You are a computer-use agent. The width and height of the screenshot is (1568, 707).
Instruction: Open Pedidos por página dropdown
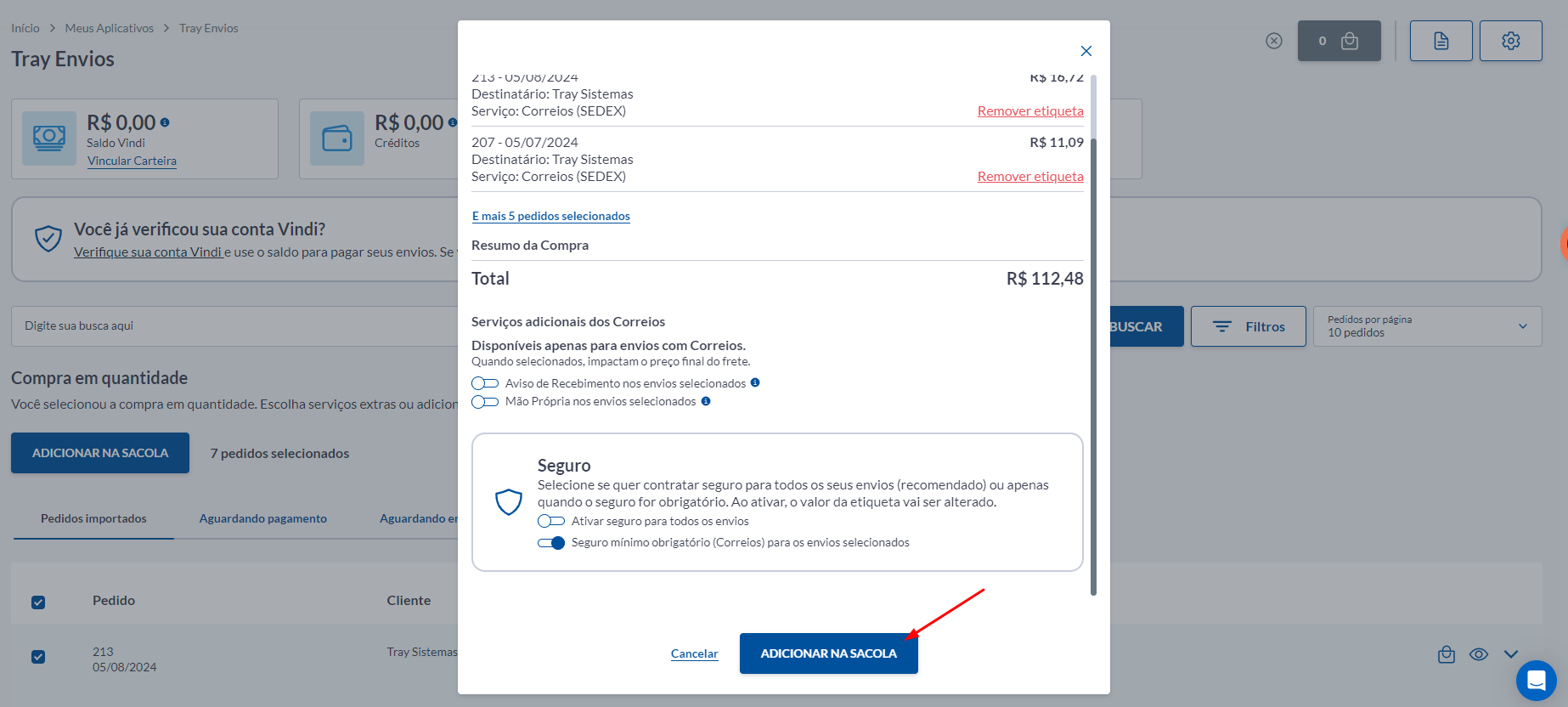(1427, 326)
